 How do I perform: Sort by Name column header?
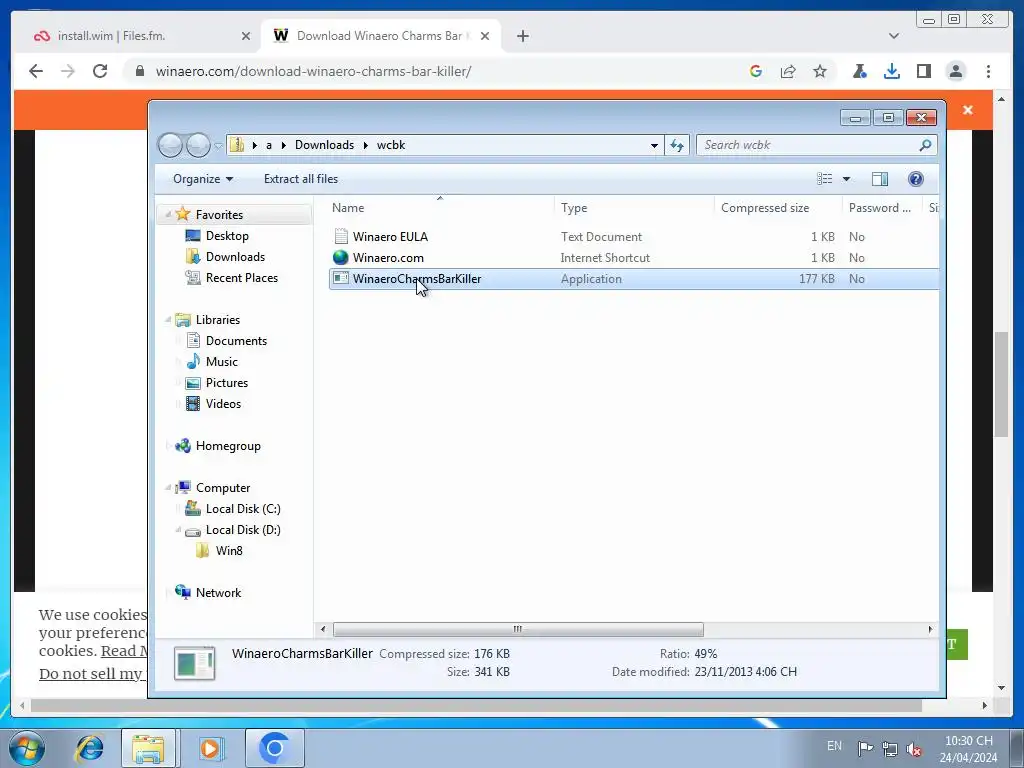(x=439, y=208)
